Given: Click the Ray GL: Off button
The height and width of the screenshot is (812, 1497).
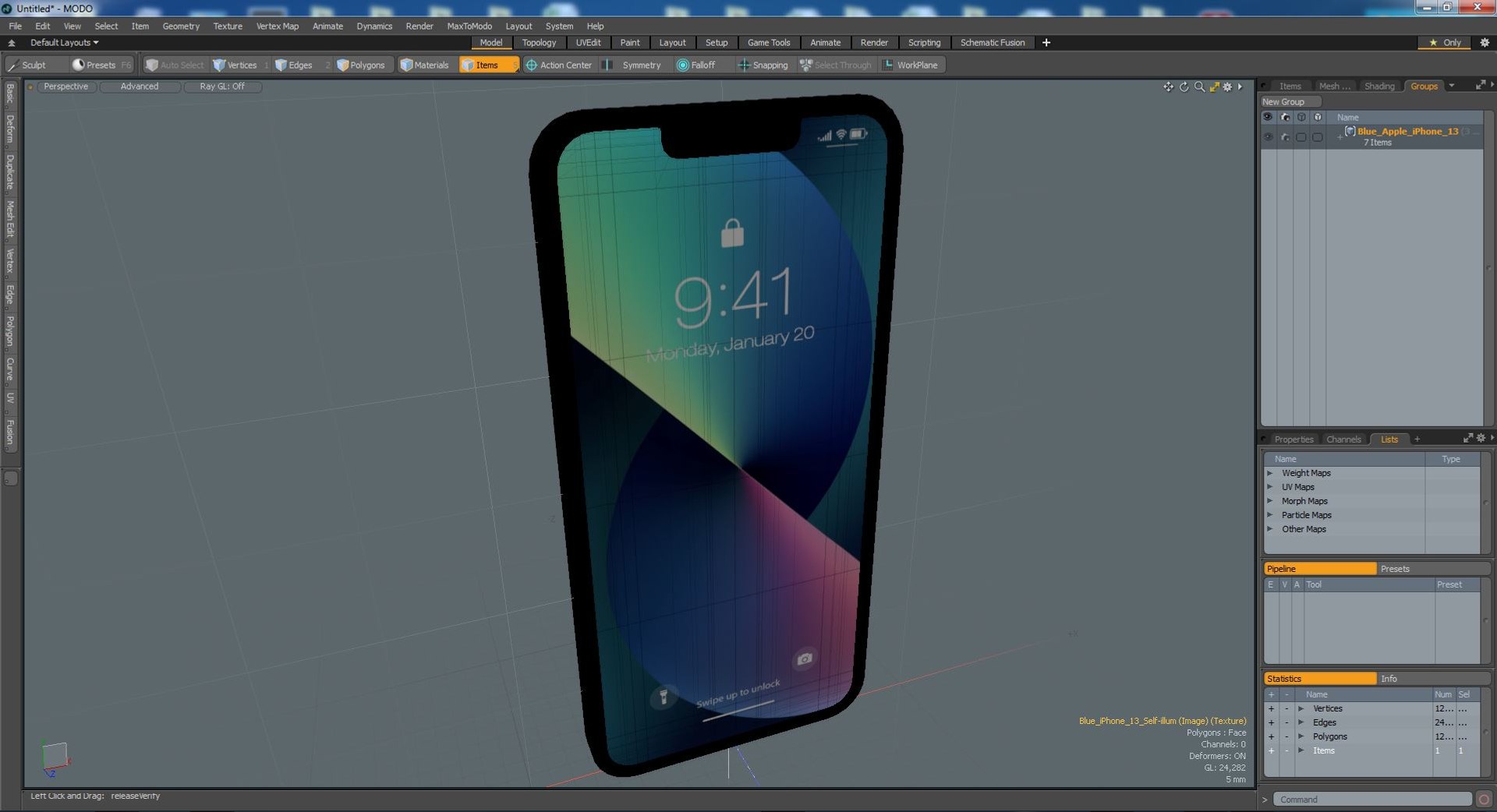Looking at the screenshot, I should 222,86.
